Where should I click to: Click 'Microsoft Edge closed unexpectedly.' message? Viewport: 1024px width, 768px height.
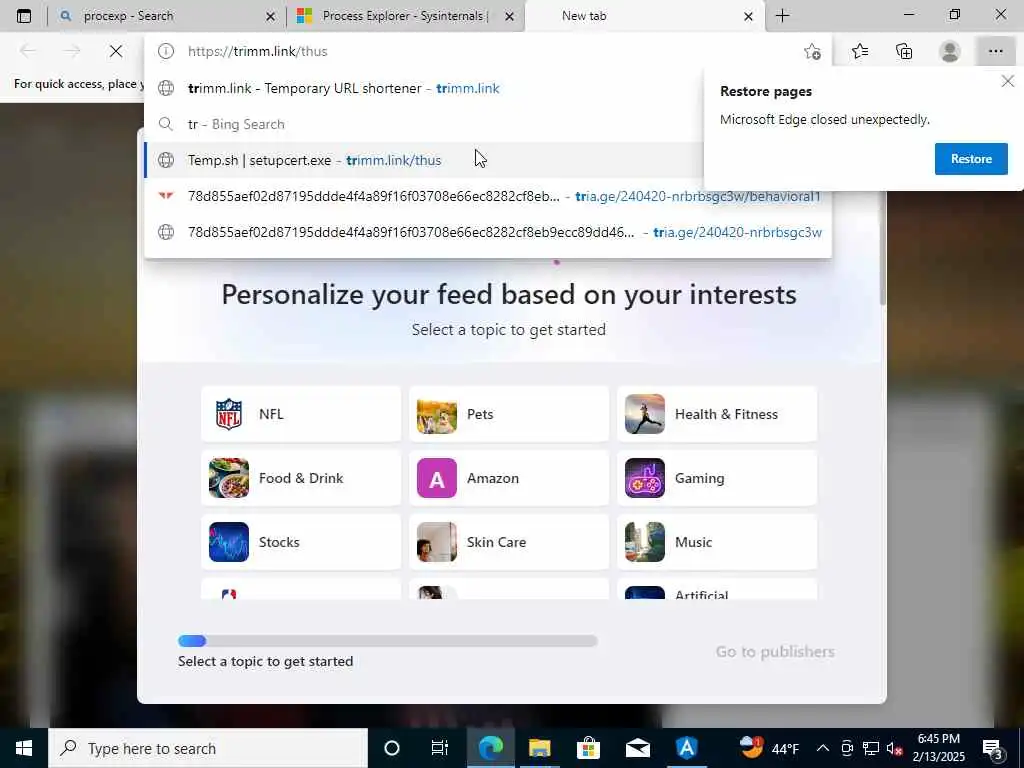pyautogui.click(x=825, y=120)
